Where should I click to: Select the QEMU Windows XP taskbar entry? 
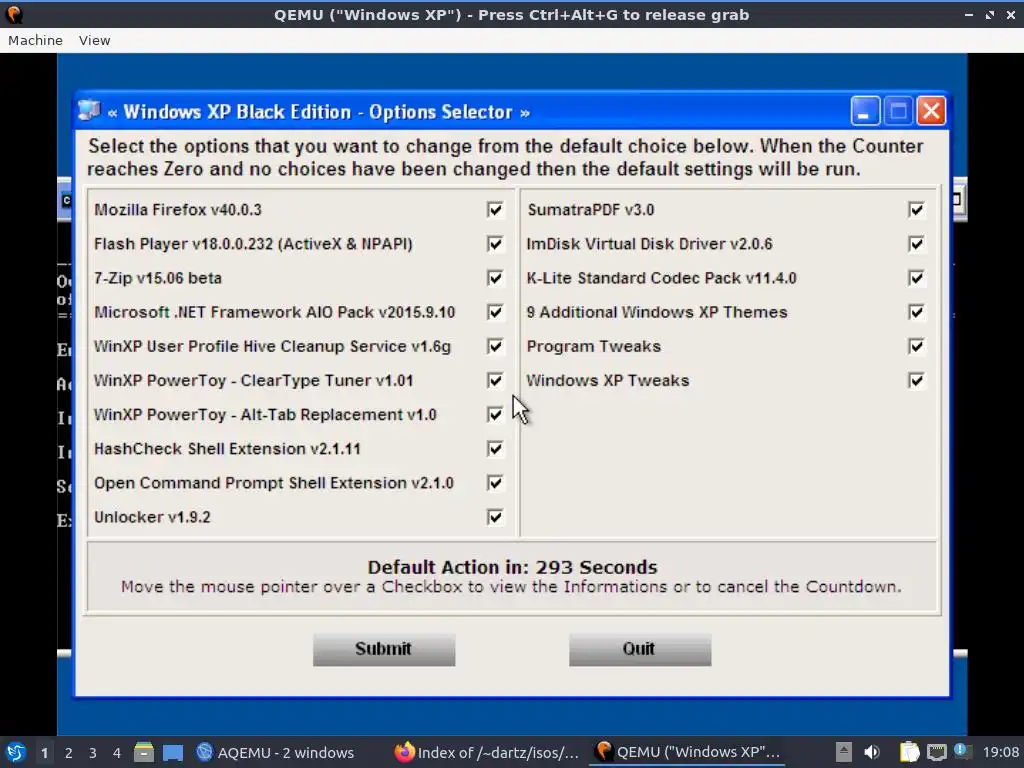(x=688, y=753)
